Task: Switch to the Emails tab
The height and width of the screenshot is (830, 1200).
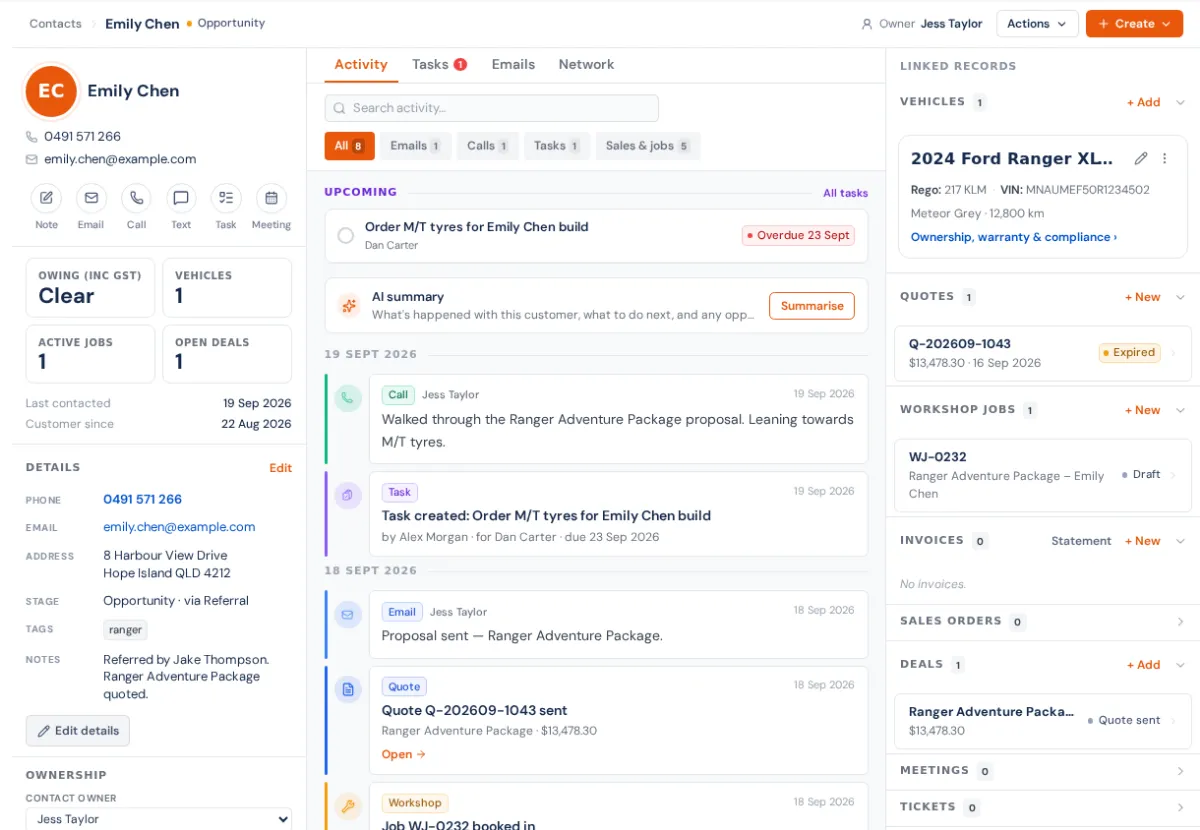Action: click(513, 64)
